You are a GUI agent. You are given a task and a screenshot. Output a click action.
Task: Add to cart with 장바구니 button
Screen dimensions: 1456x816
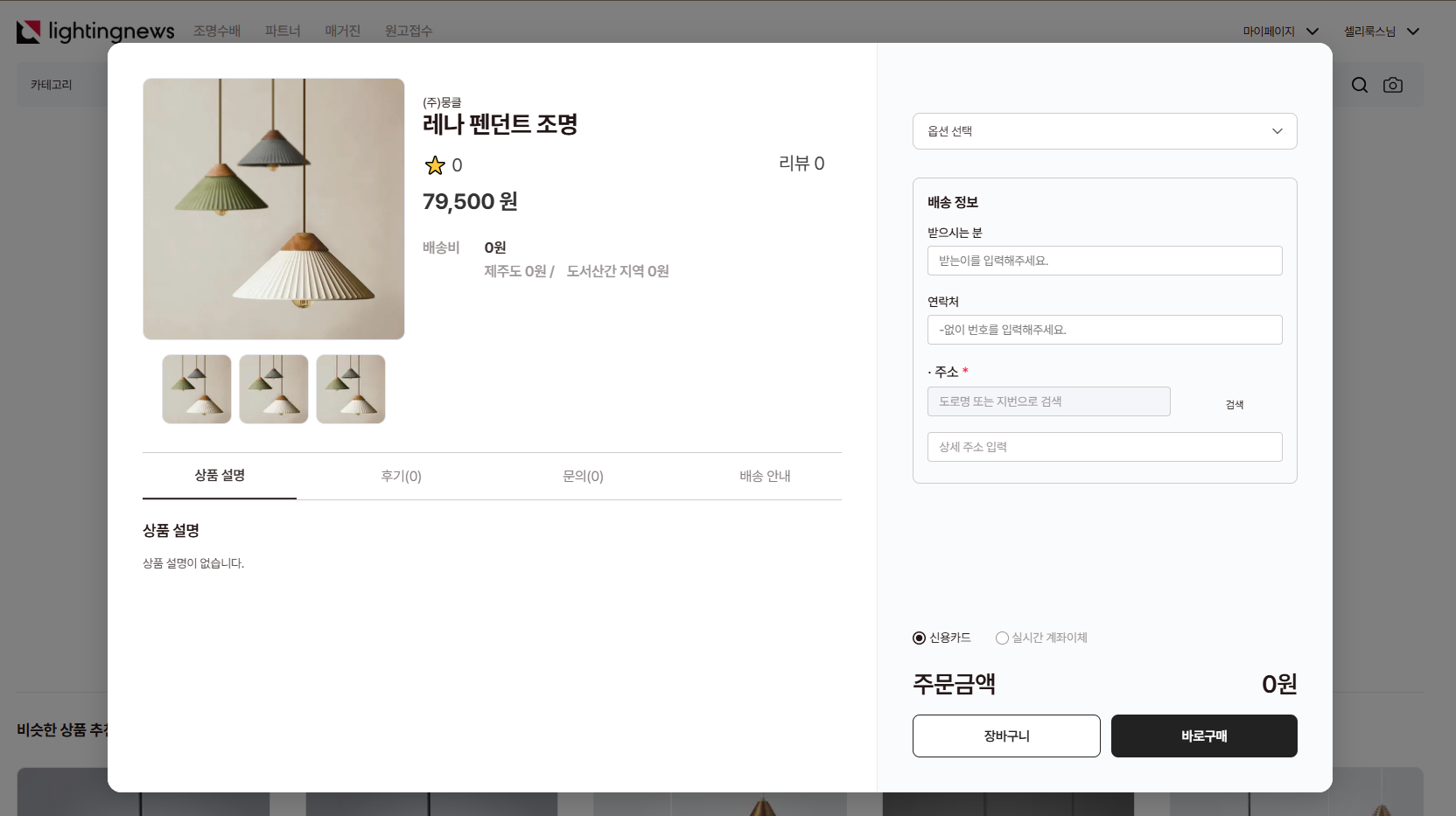[x=1006, y=736]
